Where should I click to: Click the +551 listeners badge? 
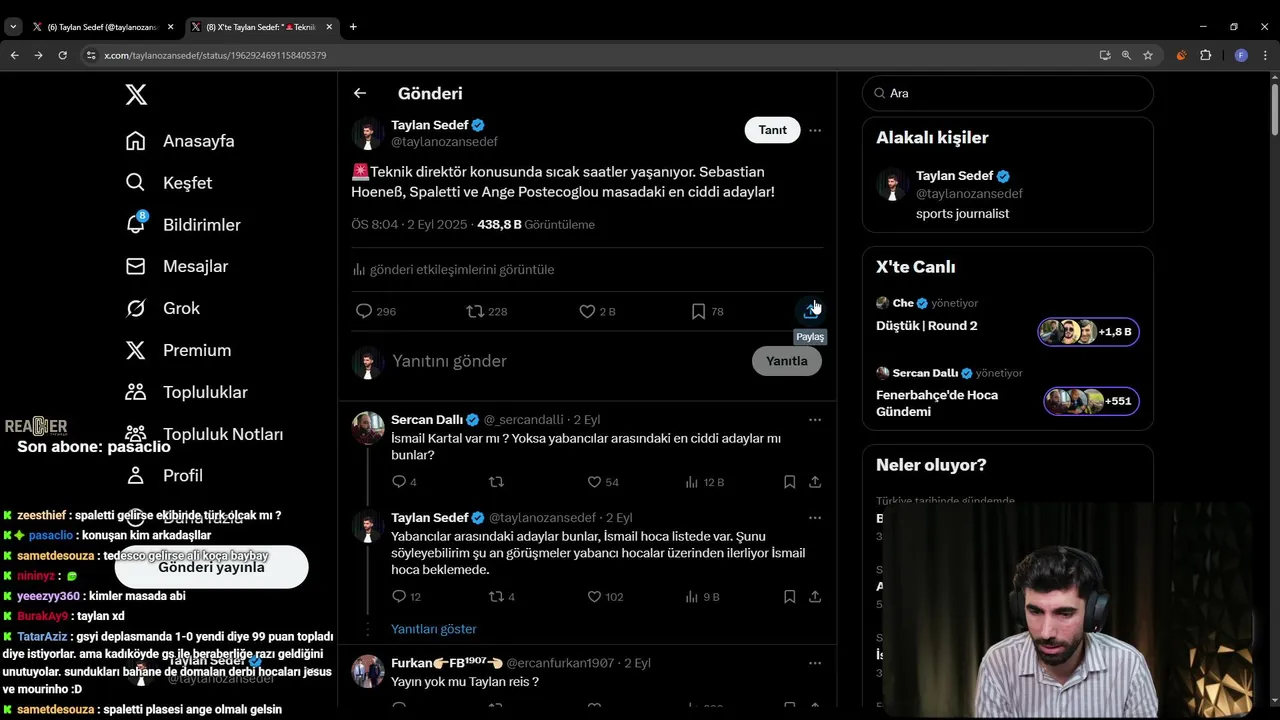tap(1091, 401)
